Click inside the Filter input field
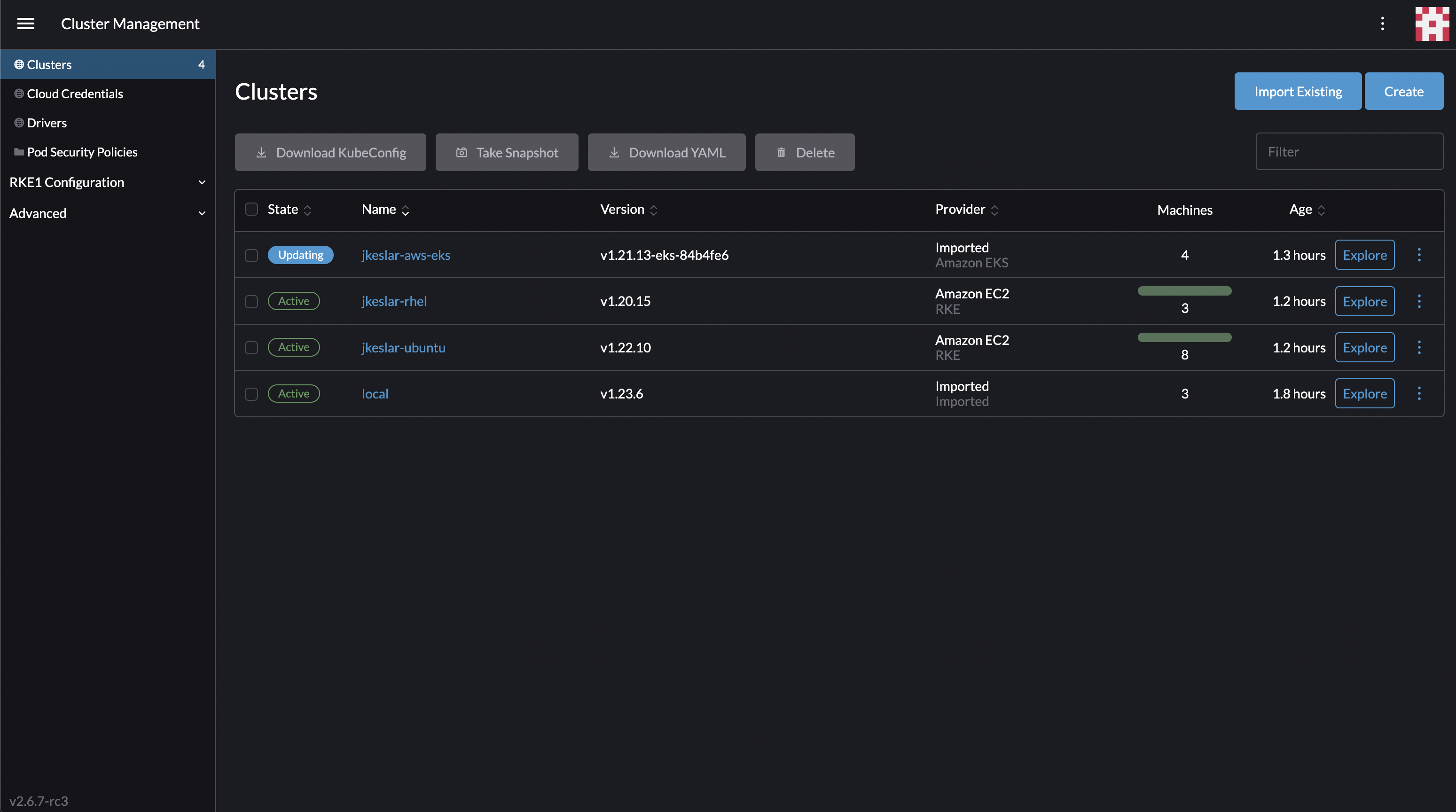Image resolution: width=1456 pixels, height=812 pixels. tap(1350, 151)
